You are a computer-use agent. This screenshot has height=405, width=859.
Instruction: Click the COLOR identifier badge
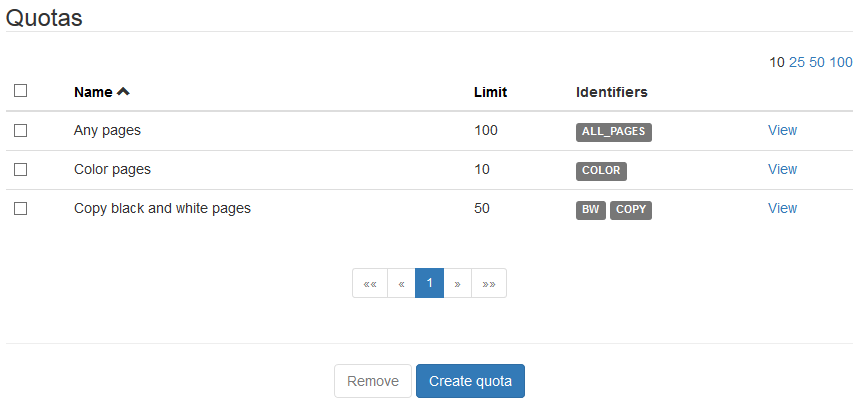pos(601,170)
